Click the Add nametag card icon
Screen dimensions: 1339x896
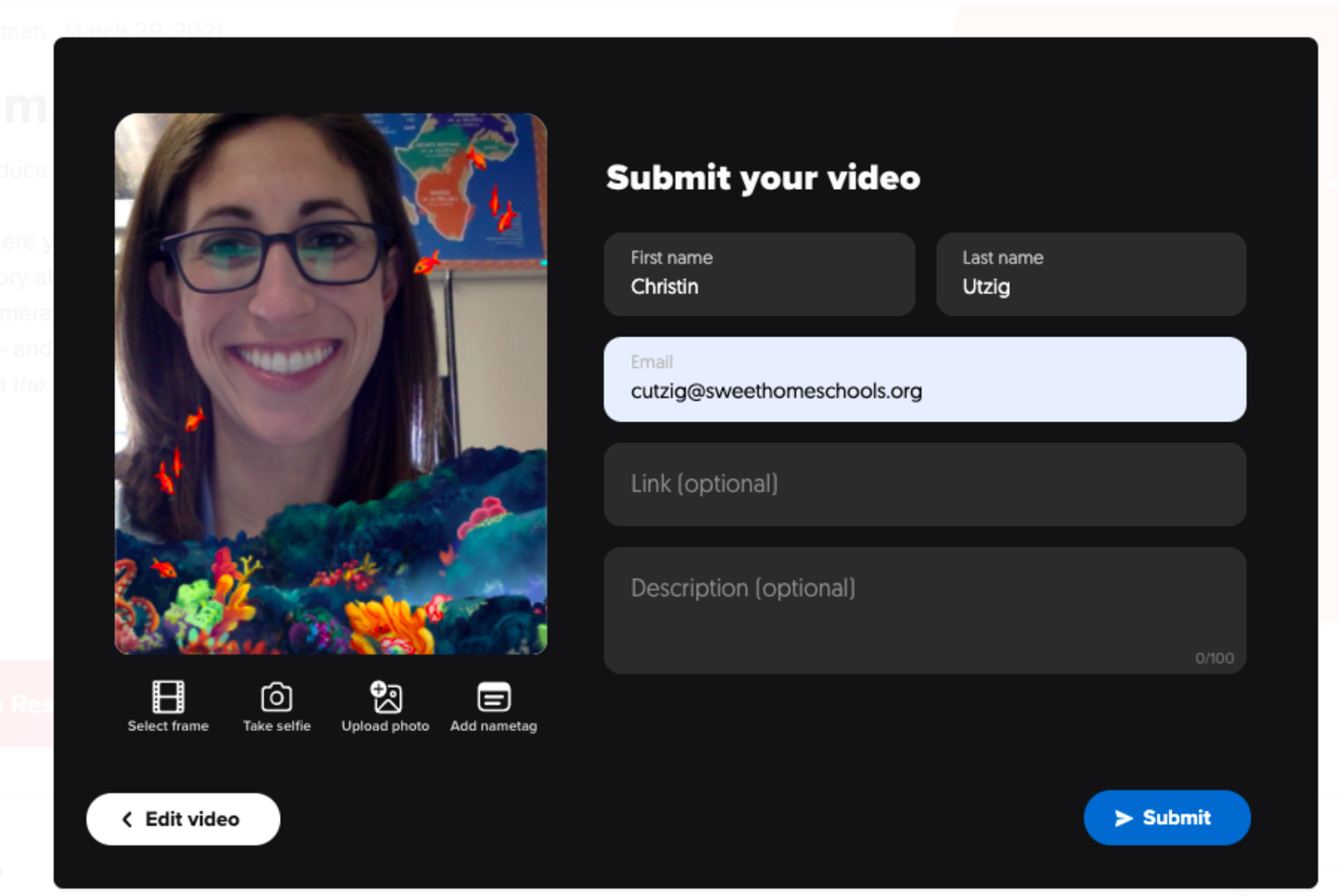click(494, 696)
